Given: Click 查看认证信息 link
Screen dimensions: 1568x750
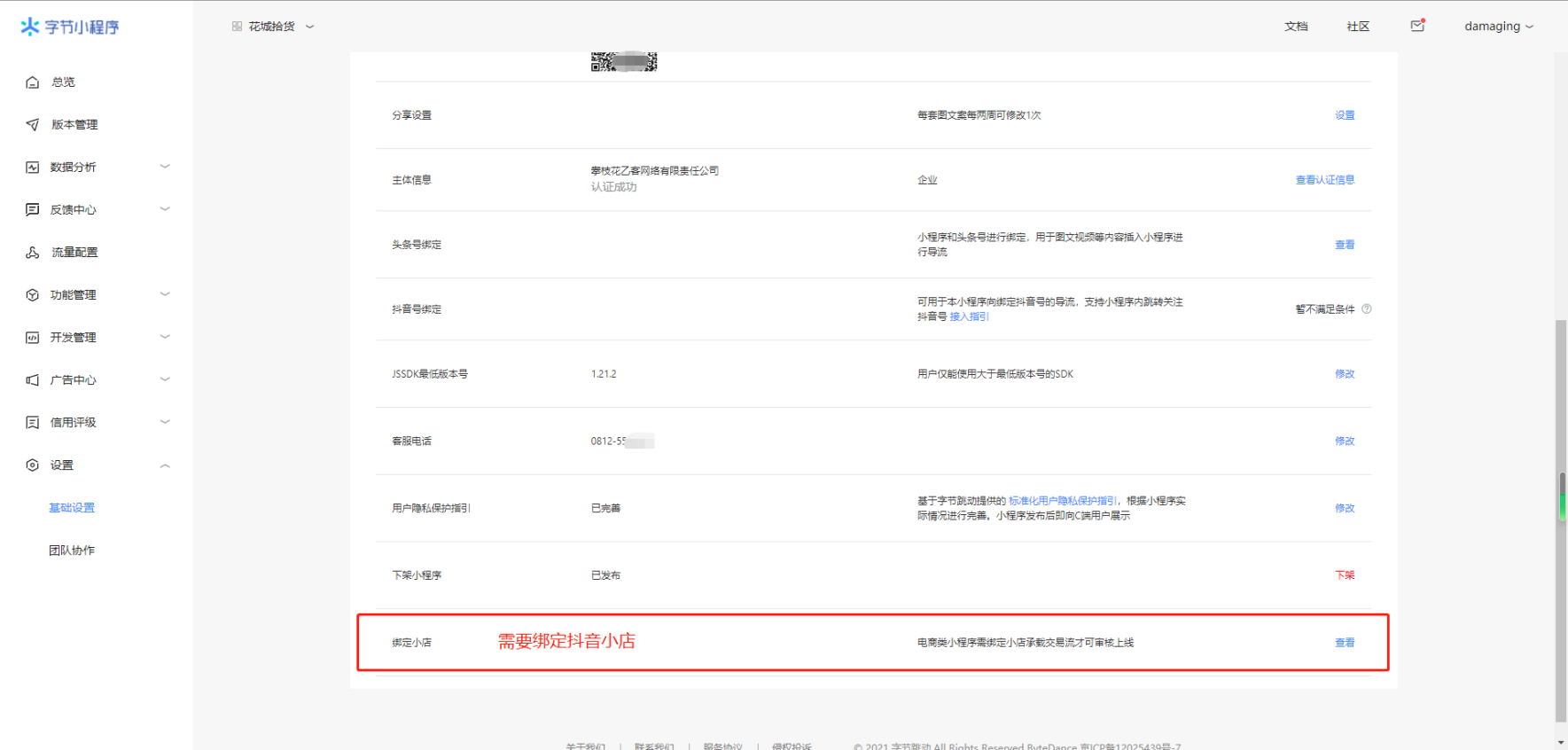Looking at the screenshot, I should click(1325, 180).
